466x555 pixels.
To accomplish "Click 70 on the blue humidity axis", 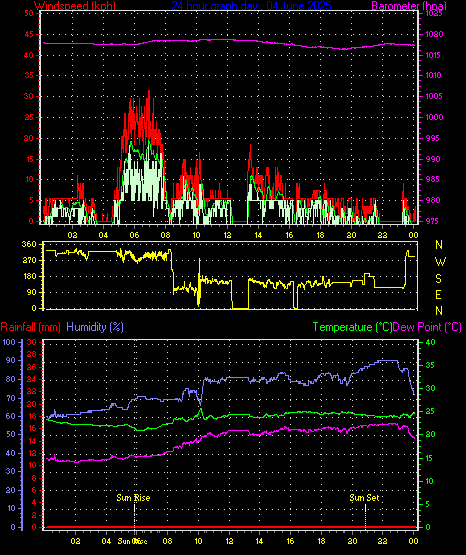I will click(x=11, y=398).
